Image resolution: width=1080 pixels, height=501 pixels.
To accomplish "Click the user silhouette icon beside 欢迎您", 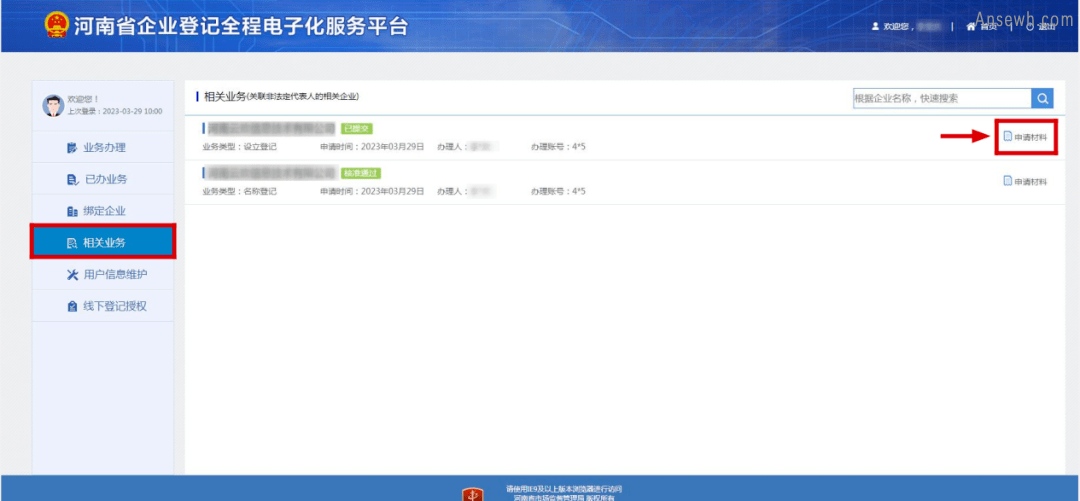I will [x=875, y=27].
